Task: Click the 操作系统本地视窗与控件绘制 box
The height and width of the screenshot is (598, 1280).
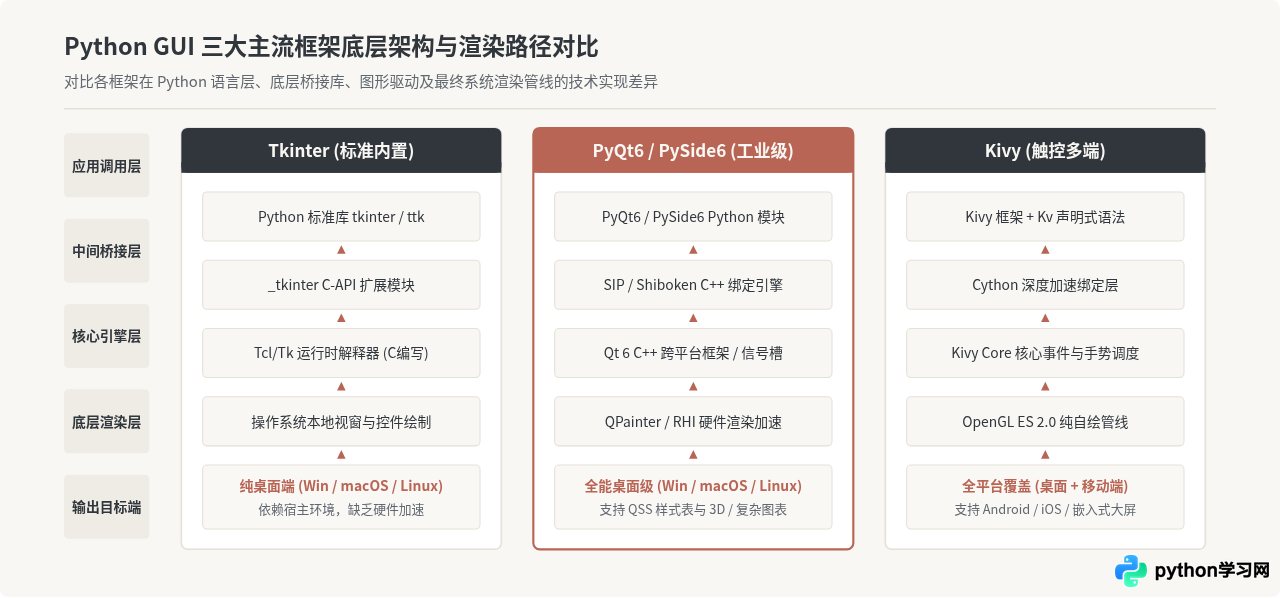Action: [341, 422]
